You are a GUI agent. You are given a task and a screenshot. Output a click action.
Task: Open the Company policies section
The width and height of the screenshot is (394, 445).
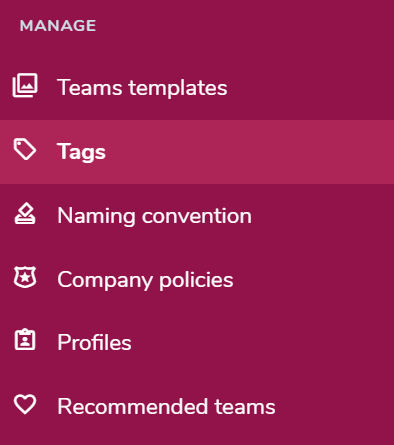pyautogui.click(x=197, y=279)
